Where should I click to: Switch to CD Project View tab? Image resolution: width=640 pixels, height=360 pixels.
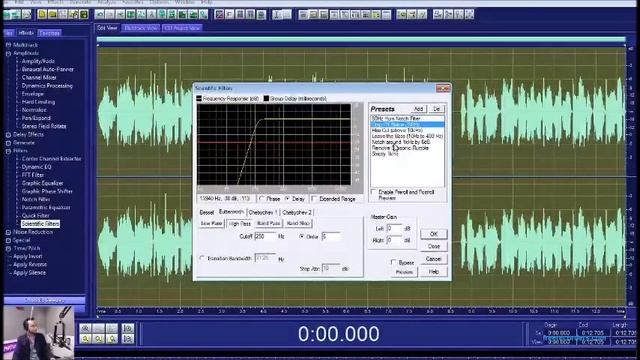tap(182, 28)
